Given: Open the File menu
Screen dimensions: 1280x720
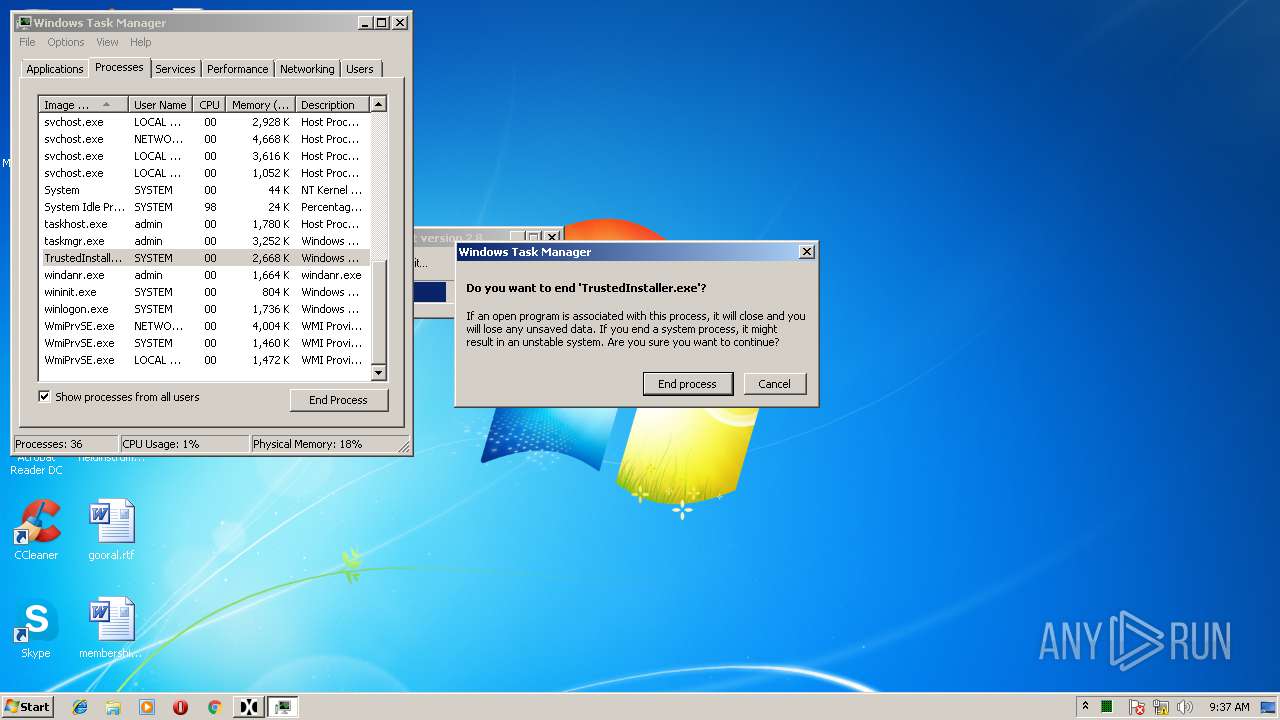Looking at the screenshot, I should coord(27,42).
